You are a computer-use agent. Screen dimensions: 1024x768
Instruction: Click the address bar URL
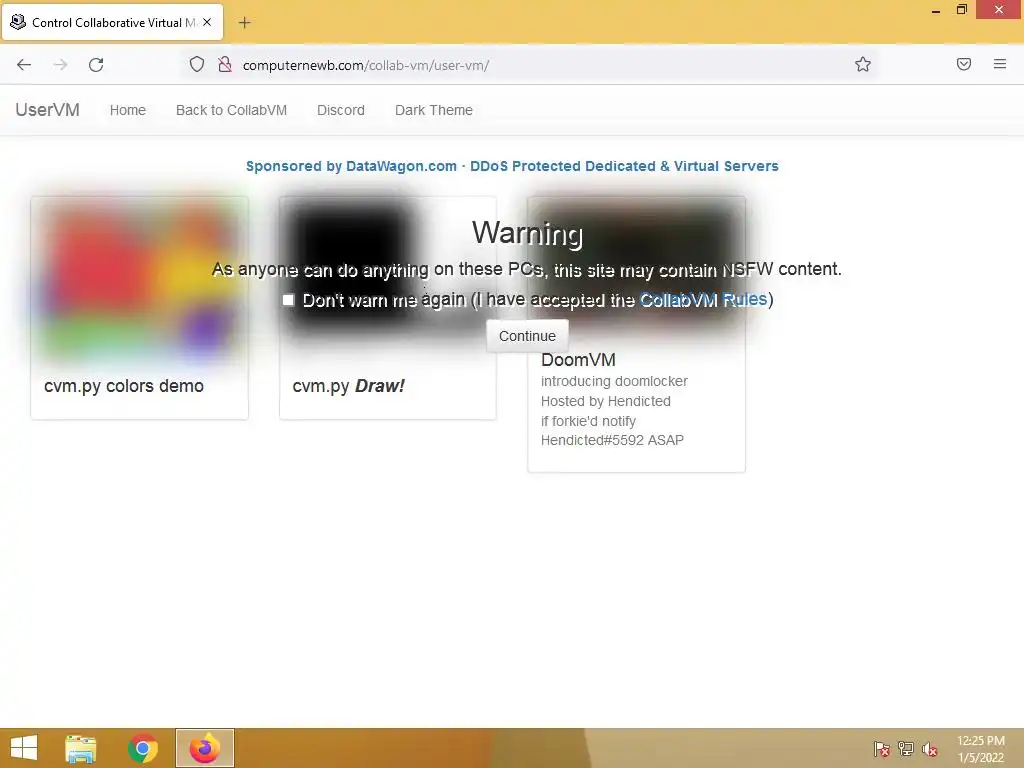366,65
